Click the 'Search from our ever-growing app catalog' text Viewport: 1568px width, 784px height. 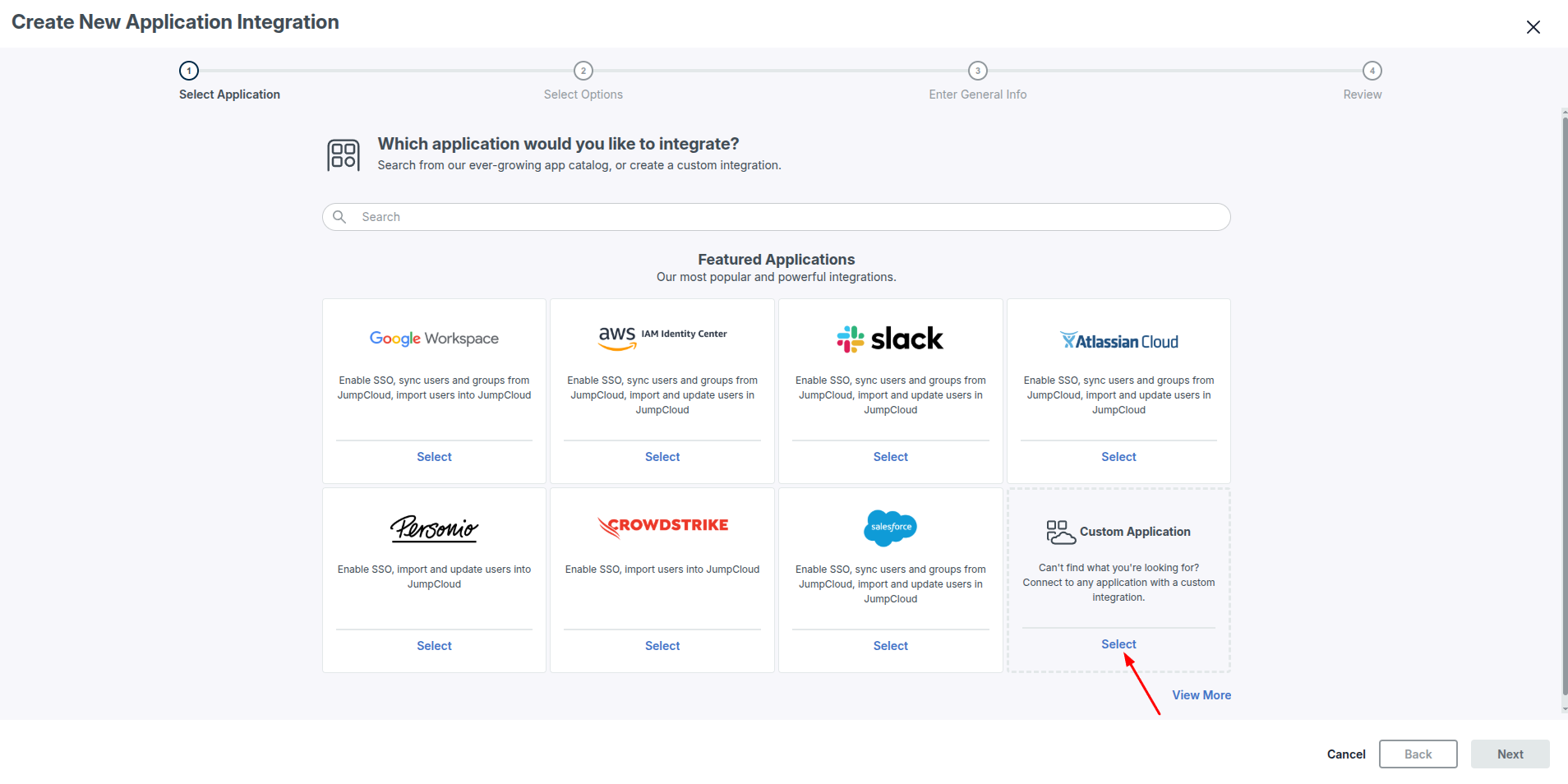pos(579,165)
